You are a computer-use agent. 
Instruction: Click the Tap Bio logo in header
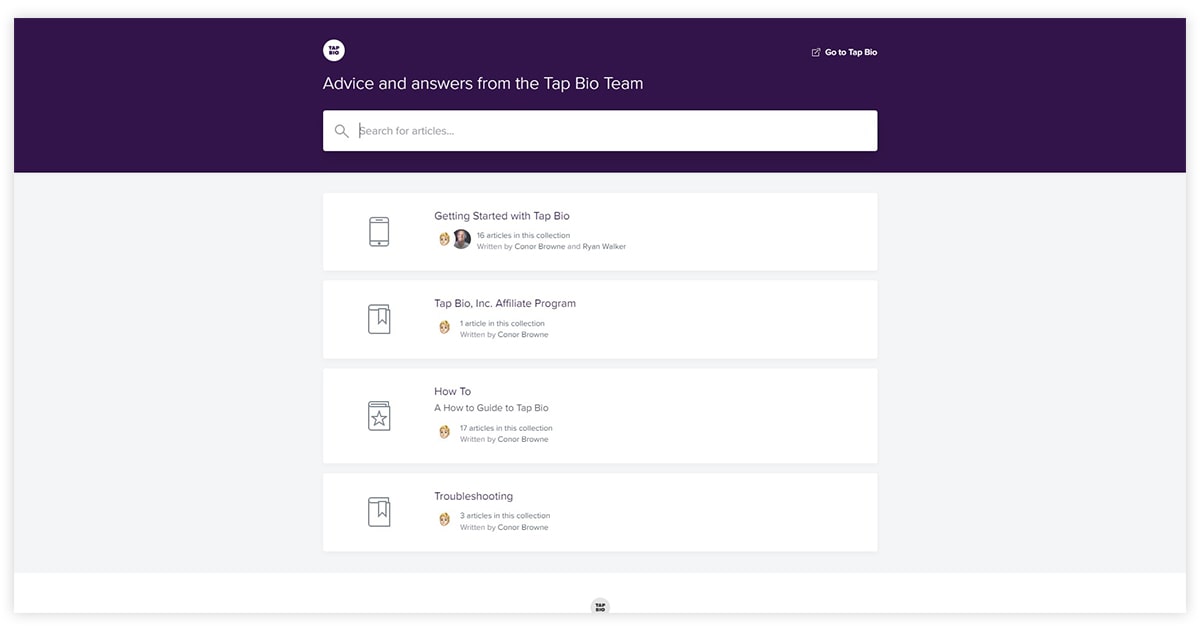pos(334,51)
